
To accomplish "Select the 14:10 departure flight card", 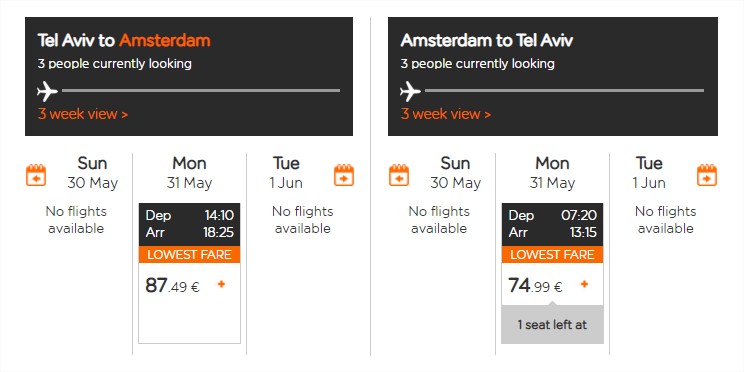I will click(189, 273).
